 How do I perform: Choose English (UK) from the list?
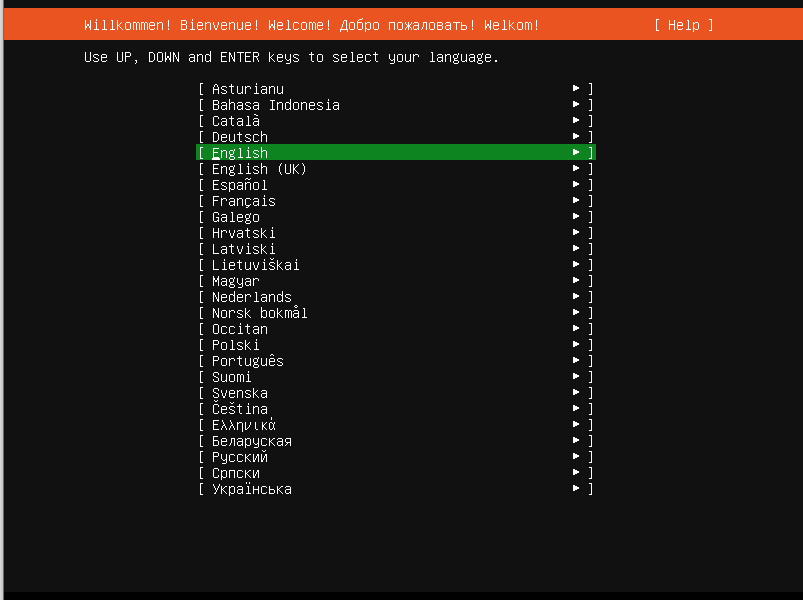pos(259,169)
